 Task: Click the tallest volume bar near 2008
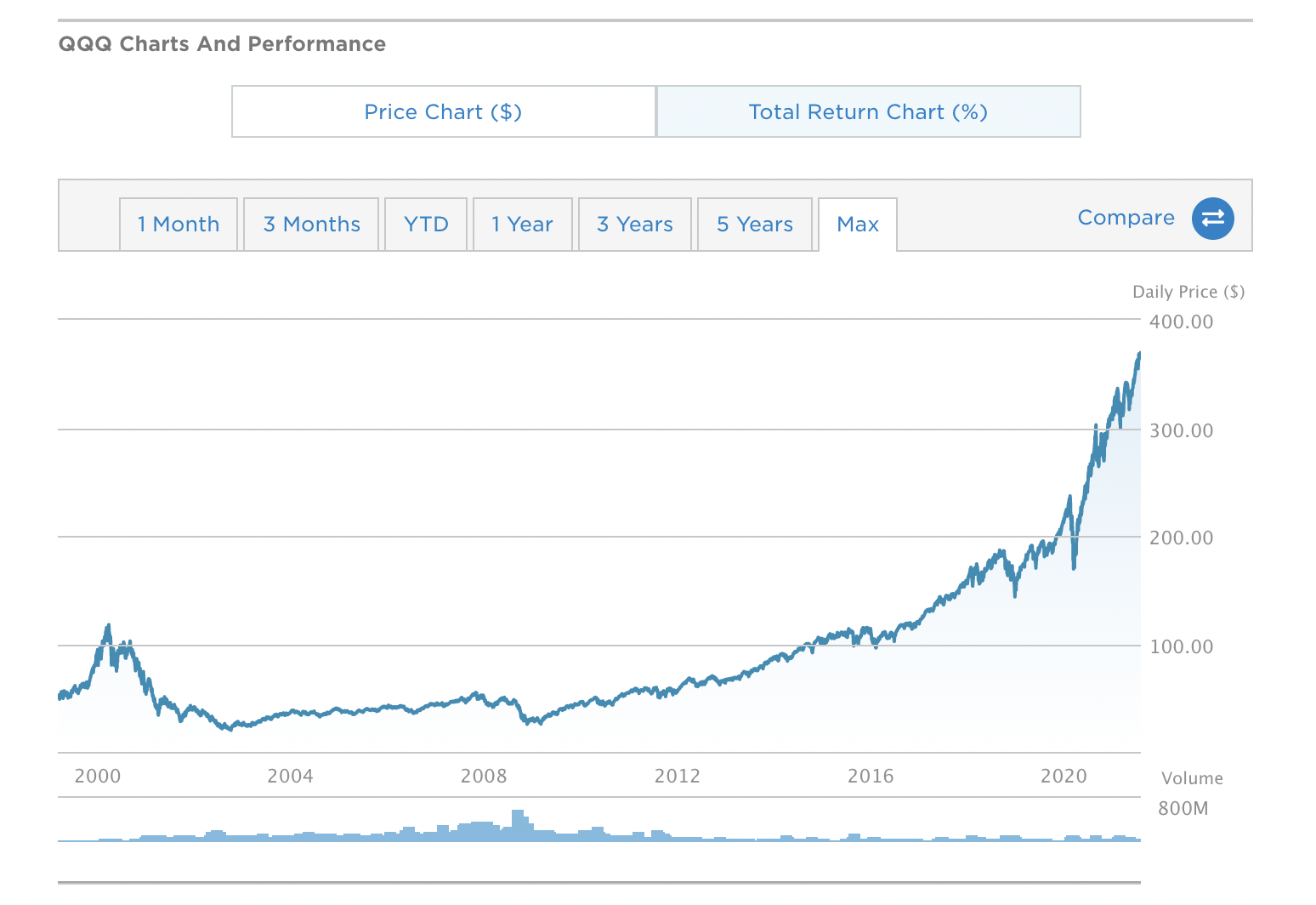[x=519, y=825]
